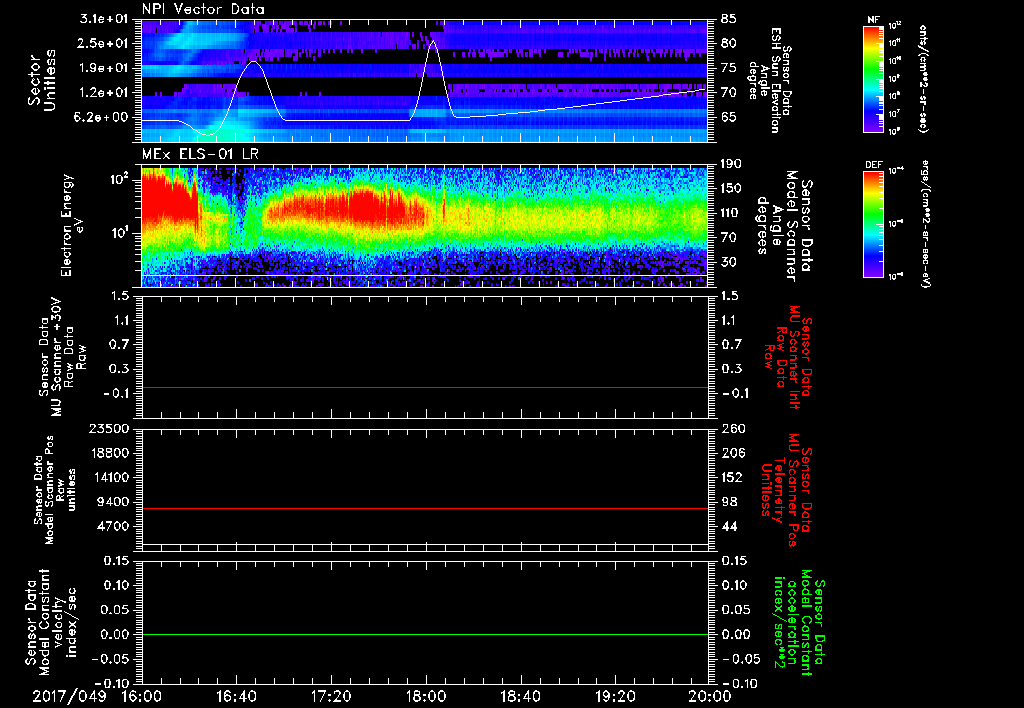
Task: Click the '65' sun elevation tick label
Action: (729, 118)
